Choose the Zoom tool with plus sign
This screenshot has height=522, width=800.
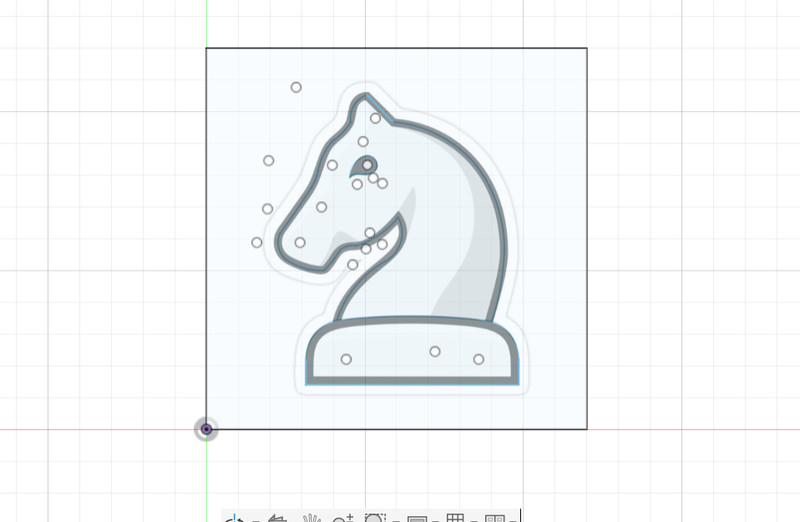click(x=343, y=518)
